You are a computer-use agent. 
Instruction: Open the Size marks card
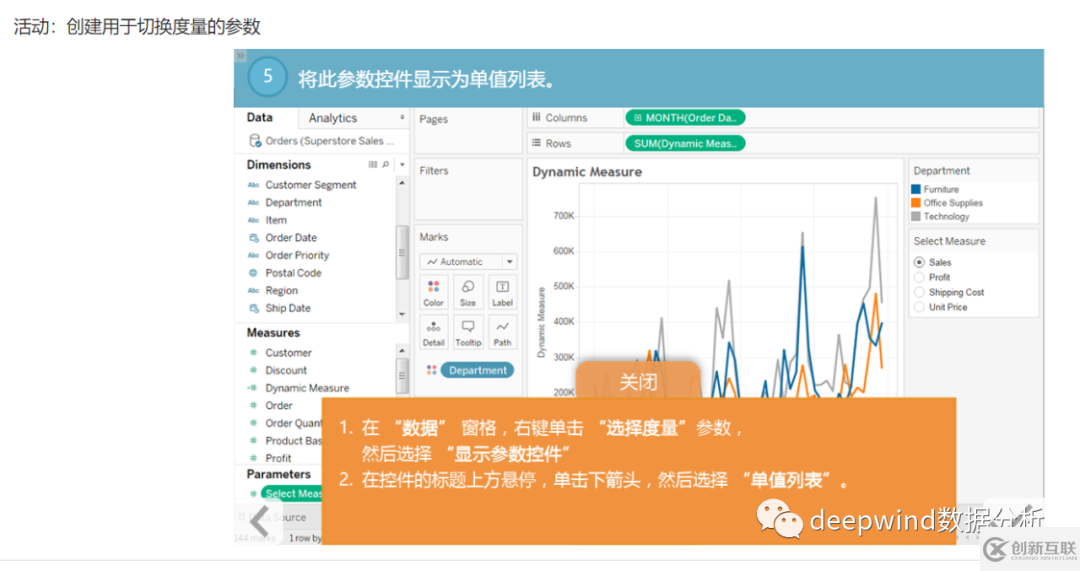468,293
